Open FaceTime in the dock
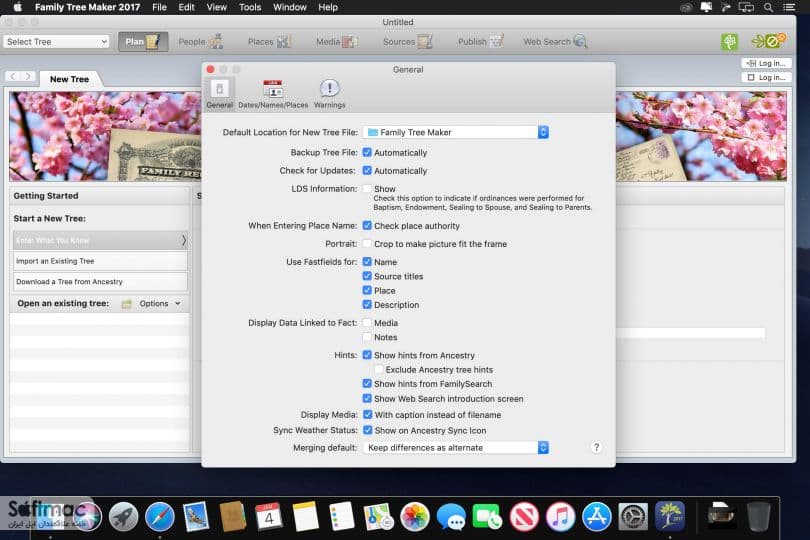Viewport: 810px width, 540px height. (487, 516)
